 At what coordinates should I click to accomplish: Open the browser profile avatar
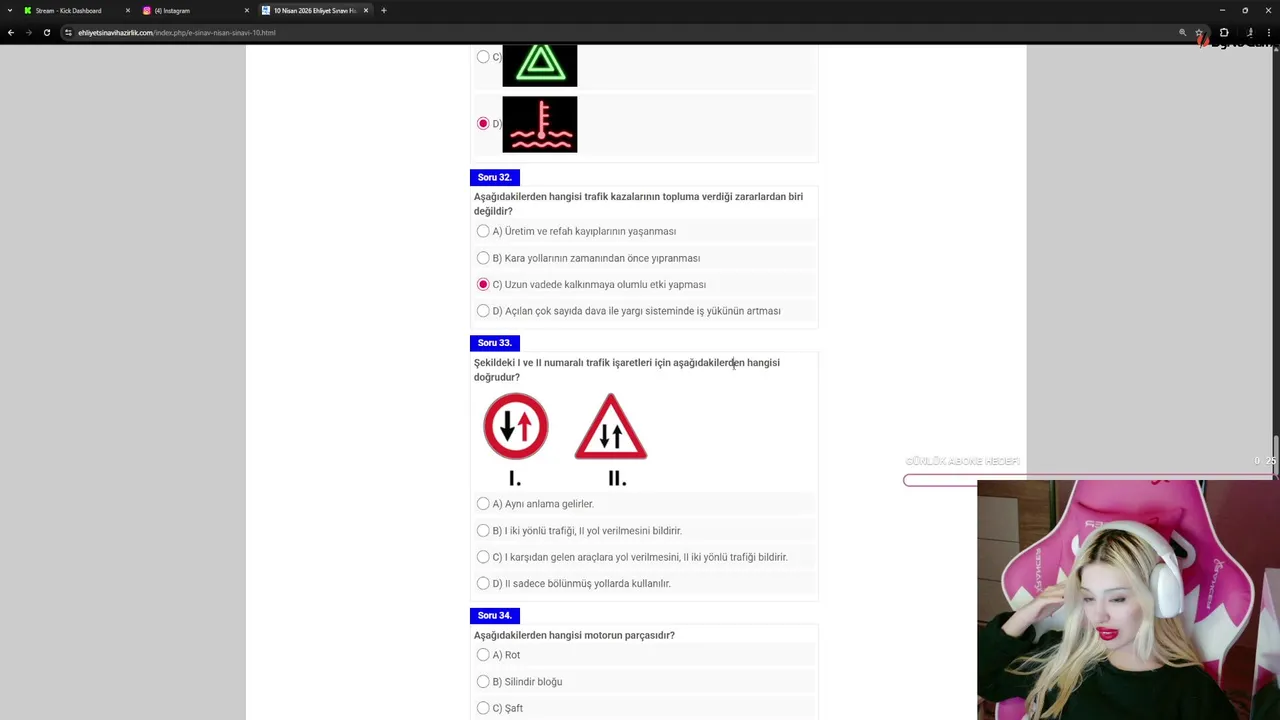(x=1250, y=32)
